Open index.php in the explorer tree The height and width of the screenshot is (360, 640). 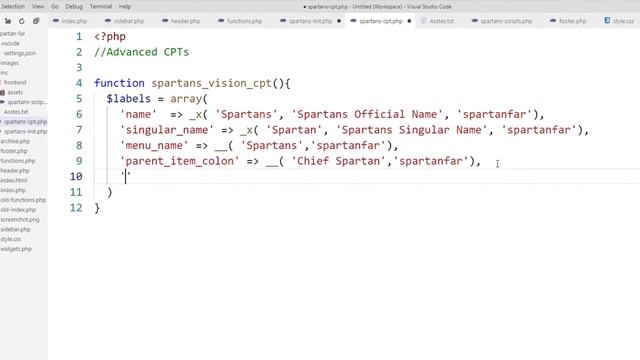(13, 190)
